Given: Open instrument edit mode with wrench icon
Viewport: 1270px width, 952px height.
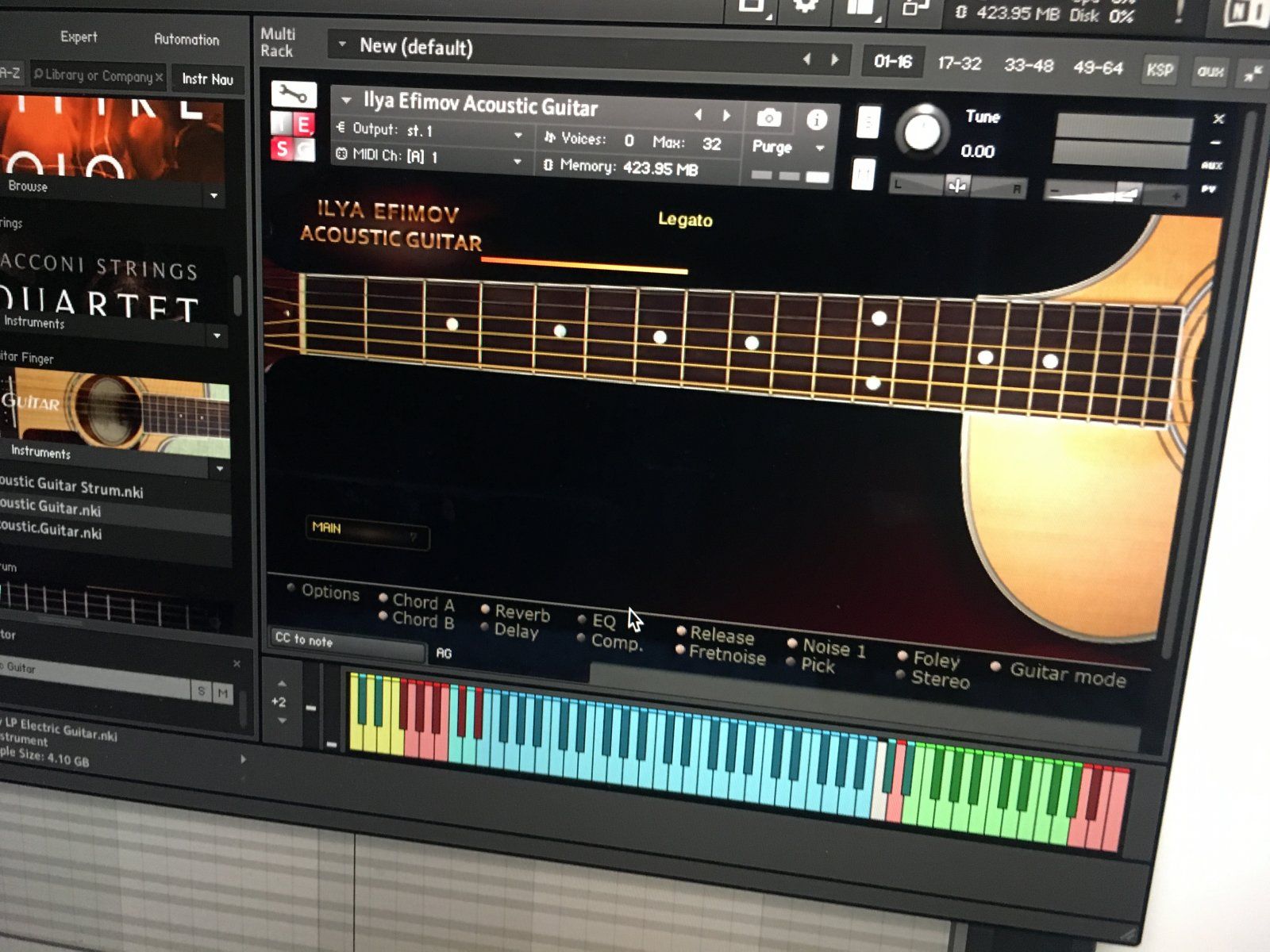Looking at the screenshot, I should [293, 96].
